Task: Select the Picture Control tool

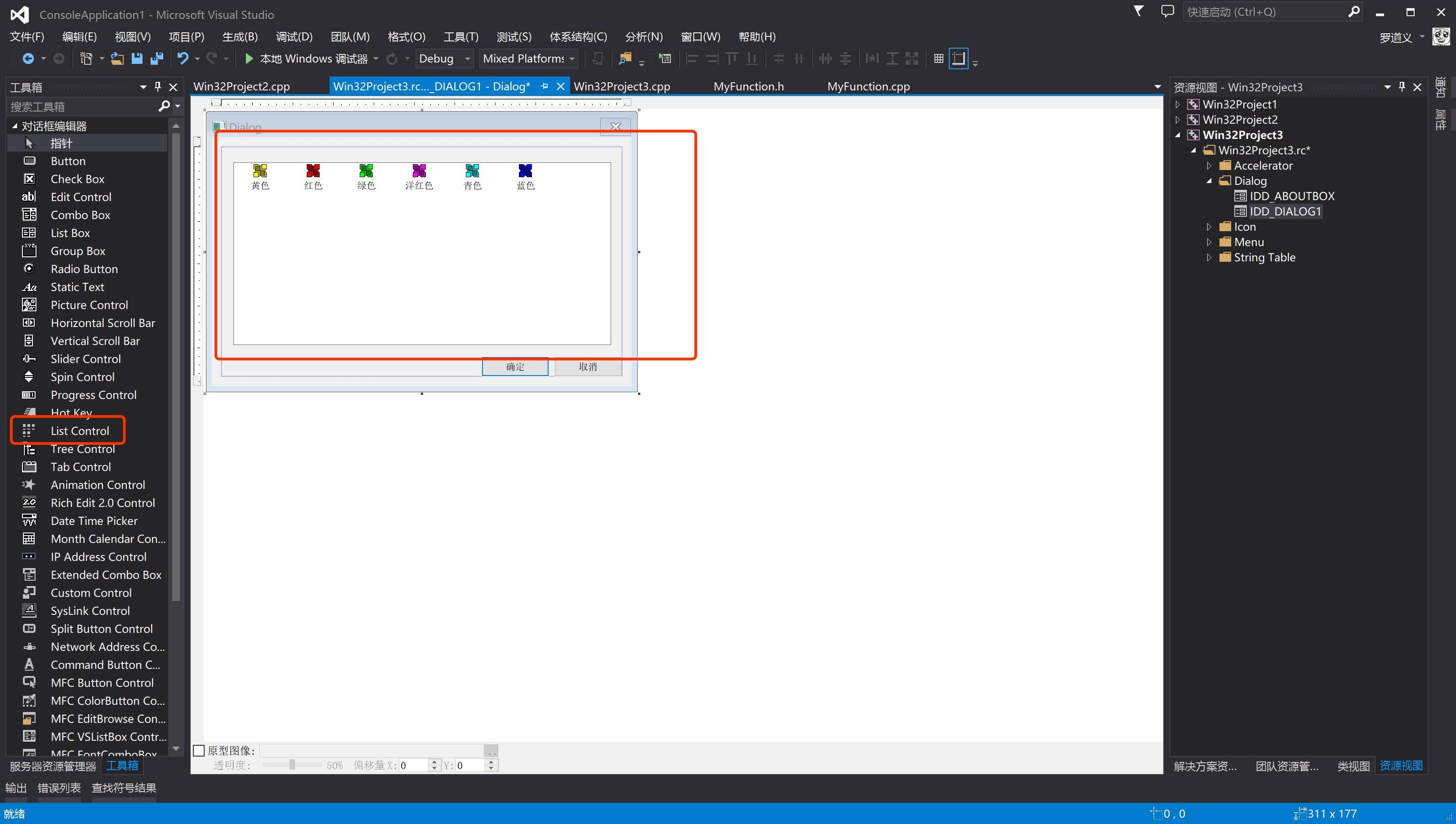Action: tap(89, 305)
